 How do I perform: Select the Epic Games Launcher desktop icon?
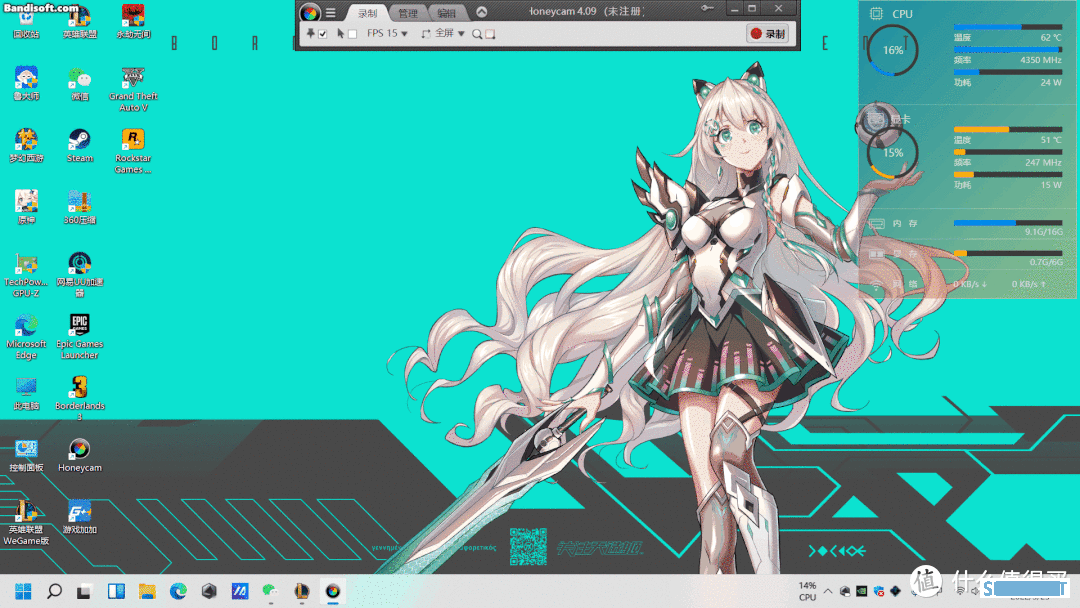pos(80,337)
